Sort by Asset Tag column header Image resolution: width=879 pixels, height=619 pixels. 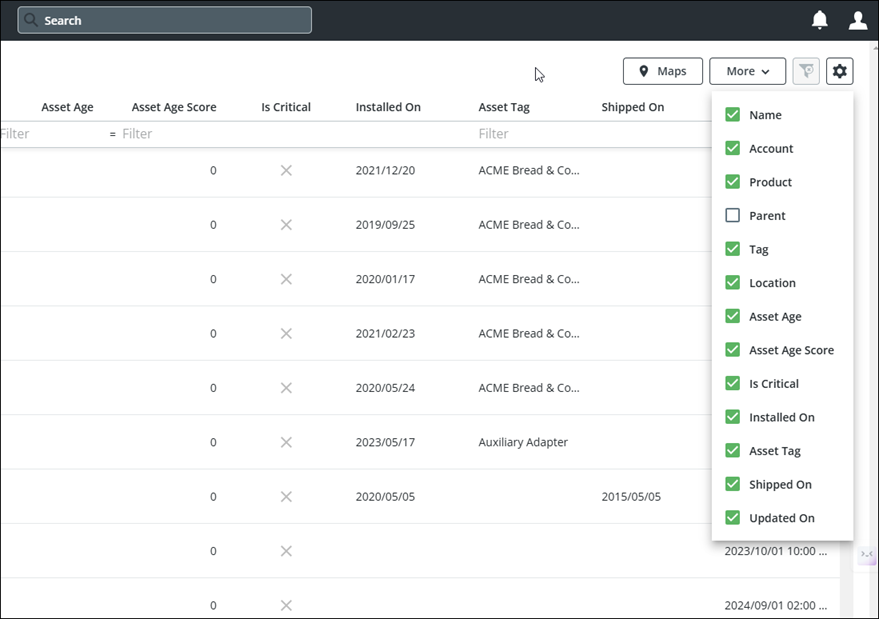504,107
